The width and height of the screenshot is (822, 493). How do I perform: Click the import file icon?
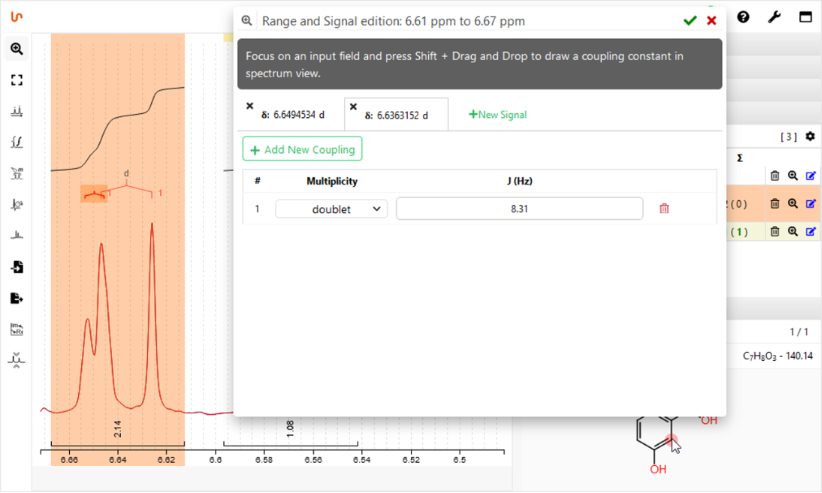pyautogui.click(x=17, y=267)
